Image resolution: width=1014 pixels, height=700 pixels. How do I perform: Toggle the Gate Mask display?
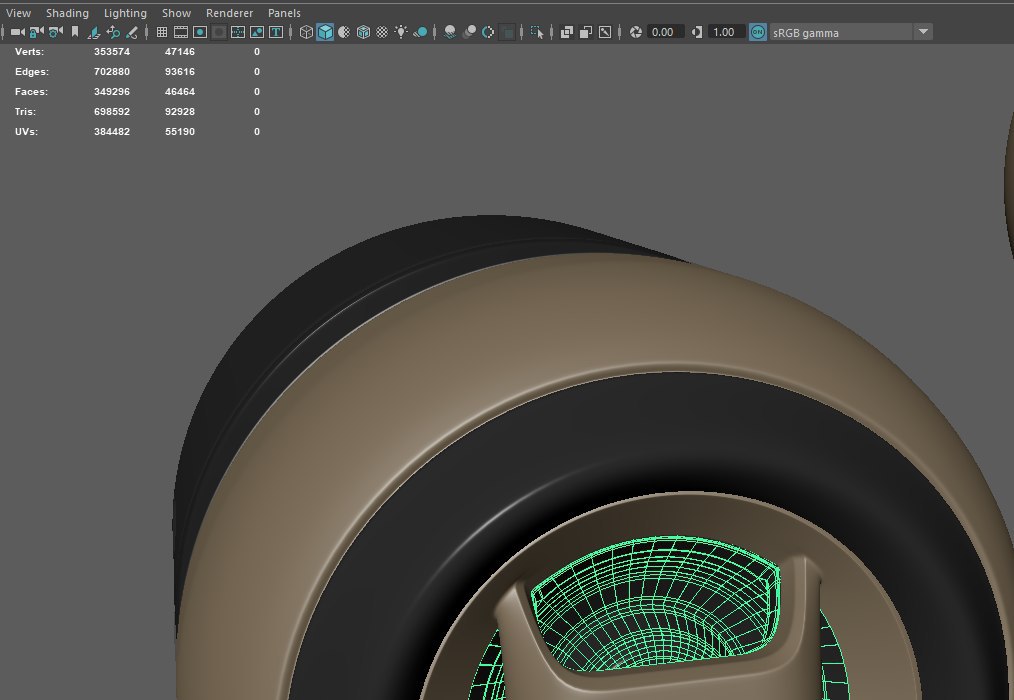click(219, 32)
